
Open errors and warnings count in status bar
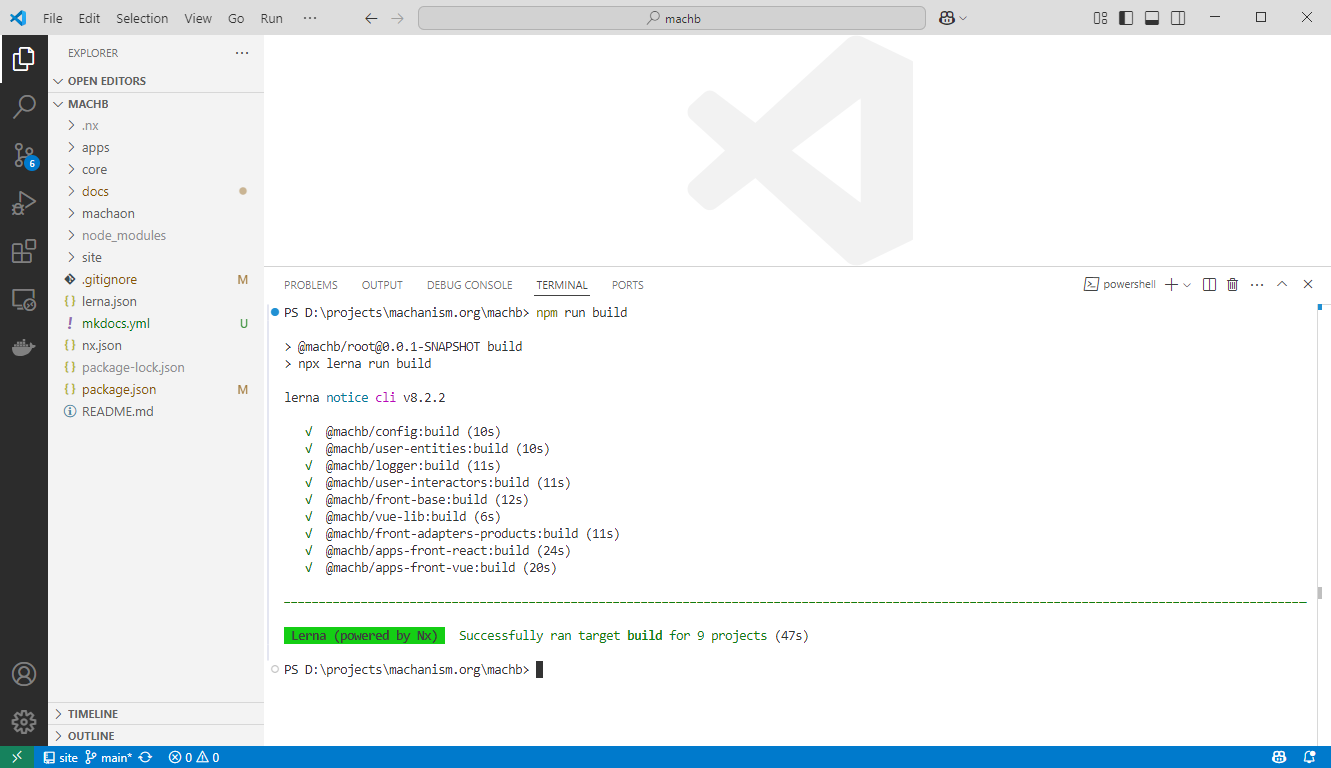click(194, 757)
